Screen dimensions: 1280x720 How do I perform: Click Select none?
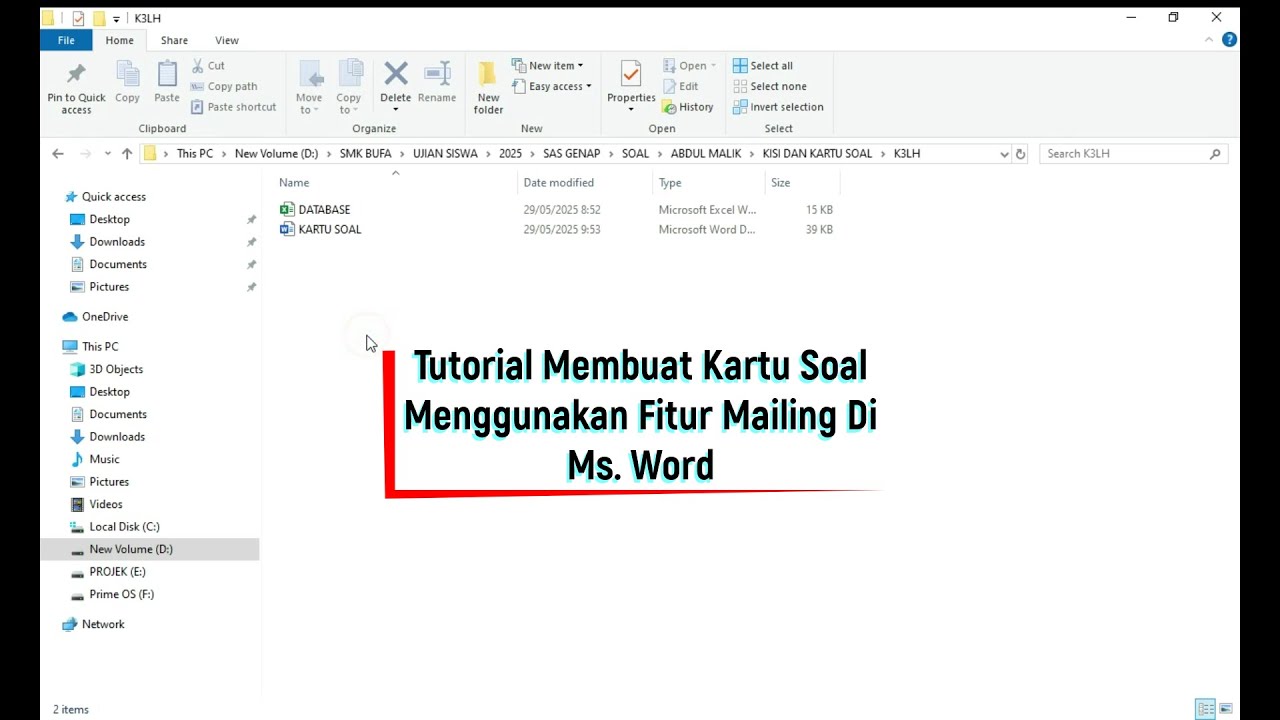click(770, 86)
